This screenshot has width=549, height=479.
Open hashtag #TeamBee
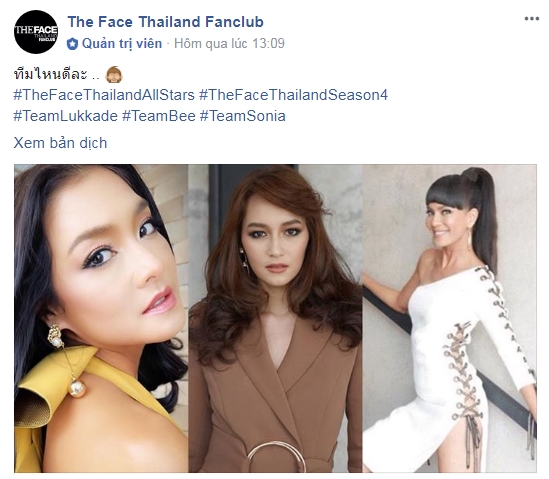pos(159,116)
